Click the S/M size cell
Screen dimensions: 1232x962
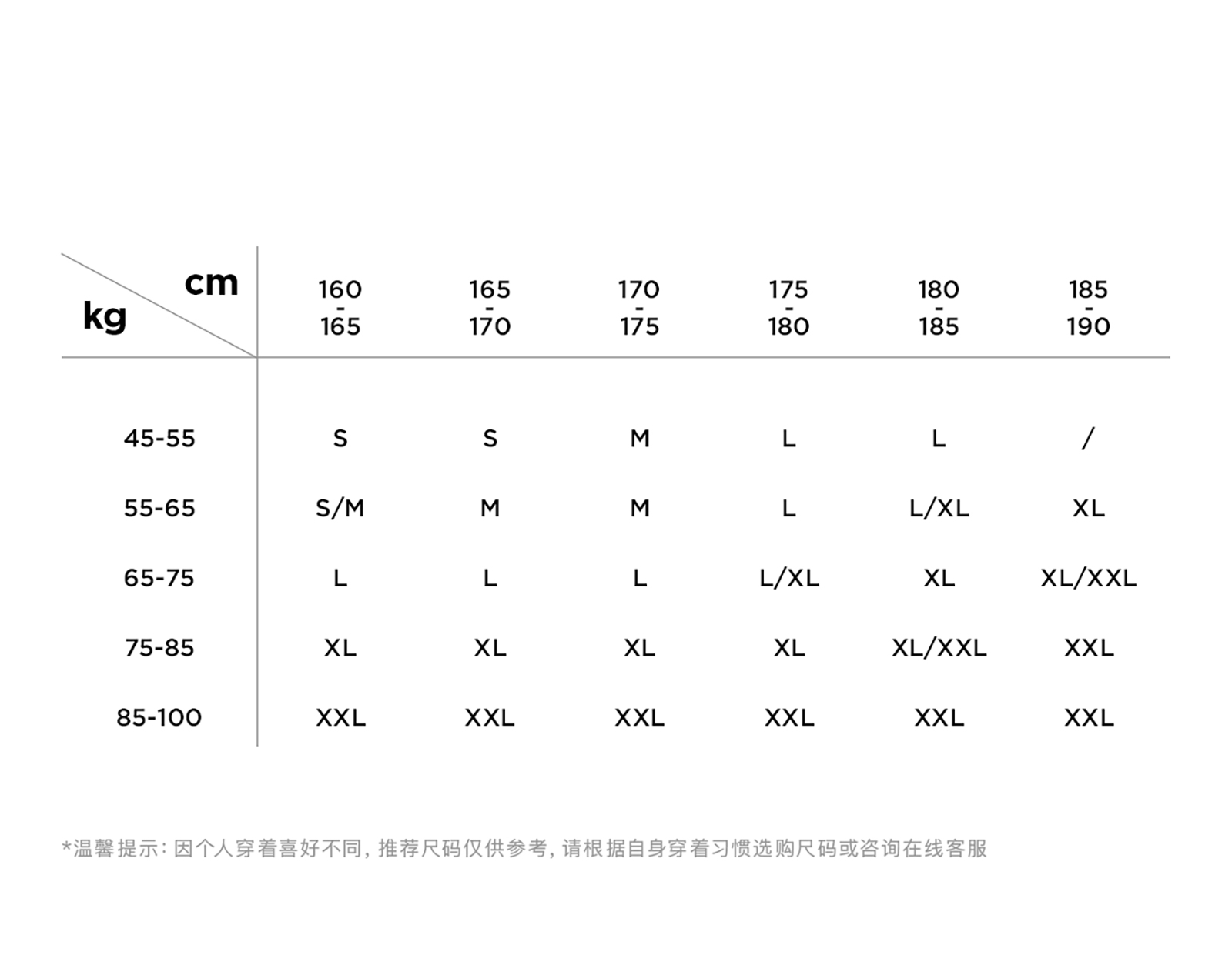[340, 508]
